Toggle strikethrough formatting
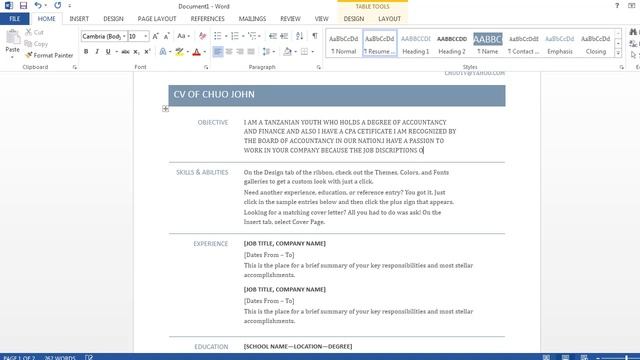The height and width of the screenshot is (360, 640). (126, 52)
